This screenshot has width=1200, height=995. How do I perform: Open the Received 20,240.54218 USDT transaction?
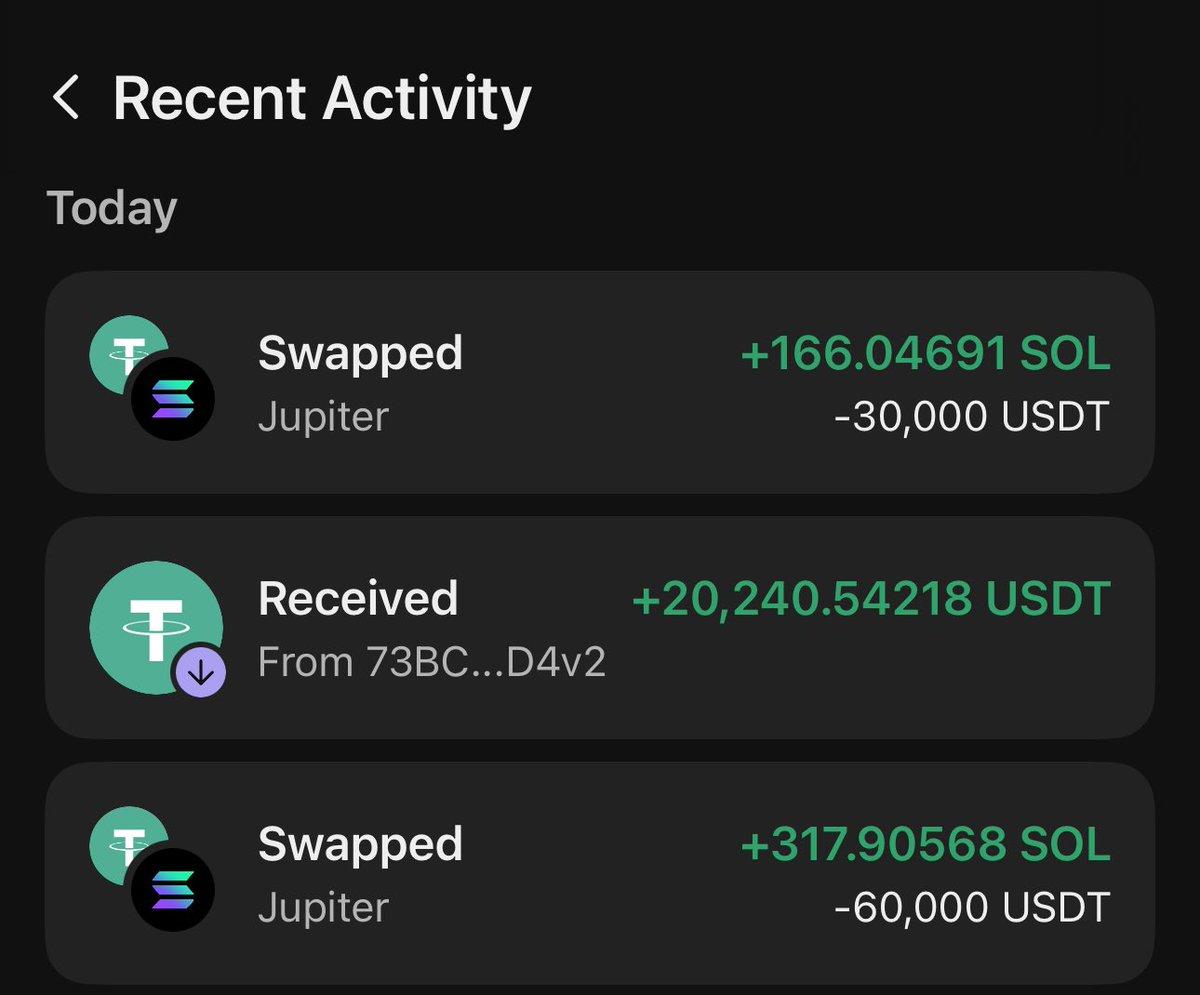[x=600, y=628]
